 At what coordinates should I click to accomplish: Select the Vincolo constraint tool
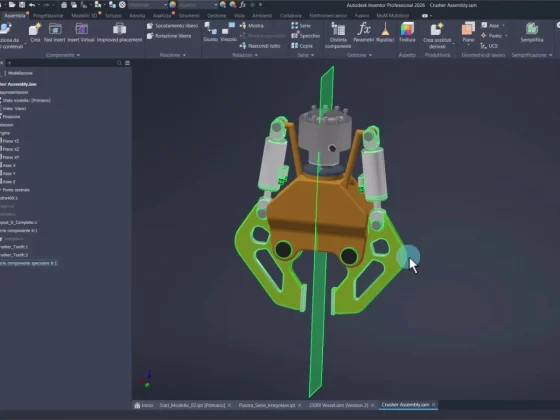click(x=229, y=32)
